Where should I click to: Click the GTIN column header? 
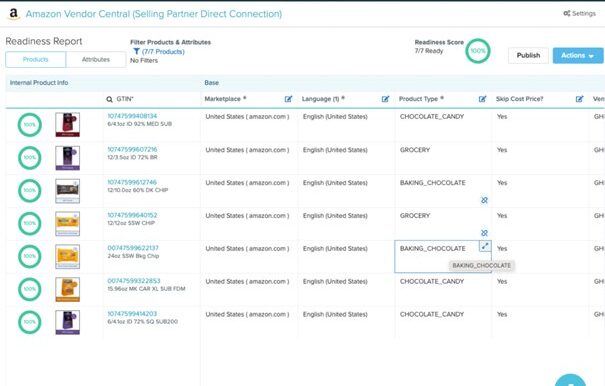click(125, 99)
